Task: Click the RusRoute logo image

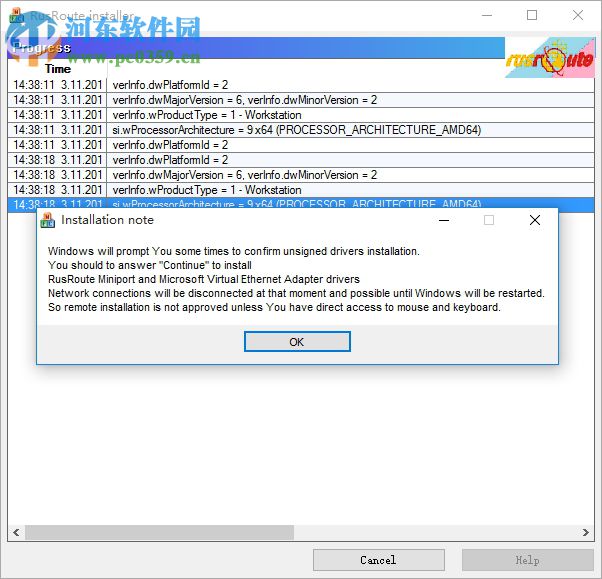Action: (550, 58)
